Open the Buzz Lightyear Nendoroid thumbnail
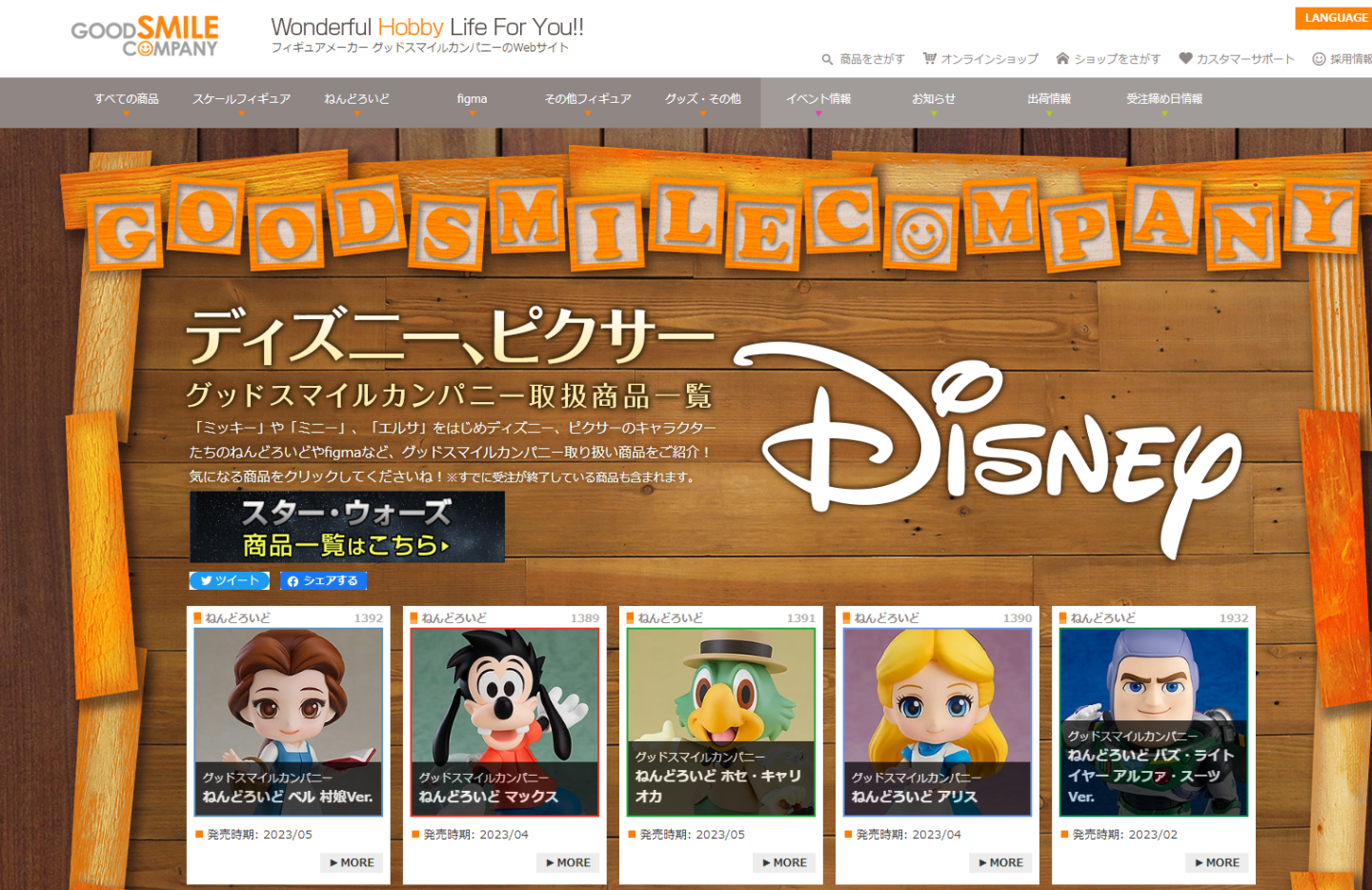 [1153, 721]
